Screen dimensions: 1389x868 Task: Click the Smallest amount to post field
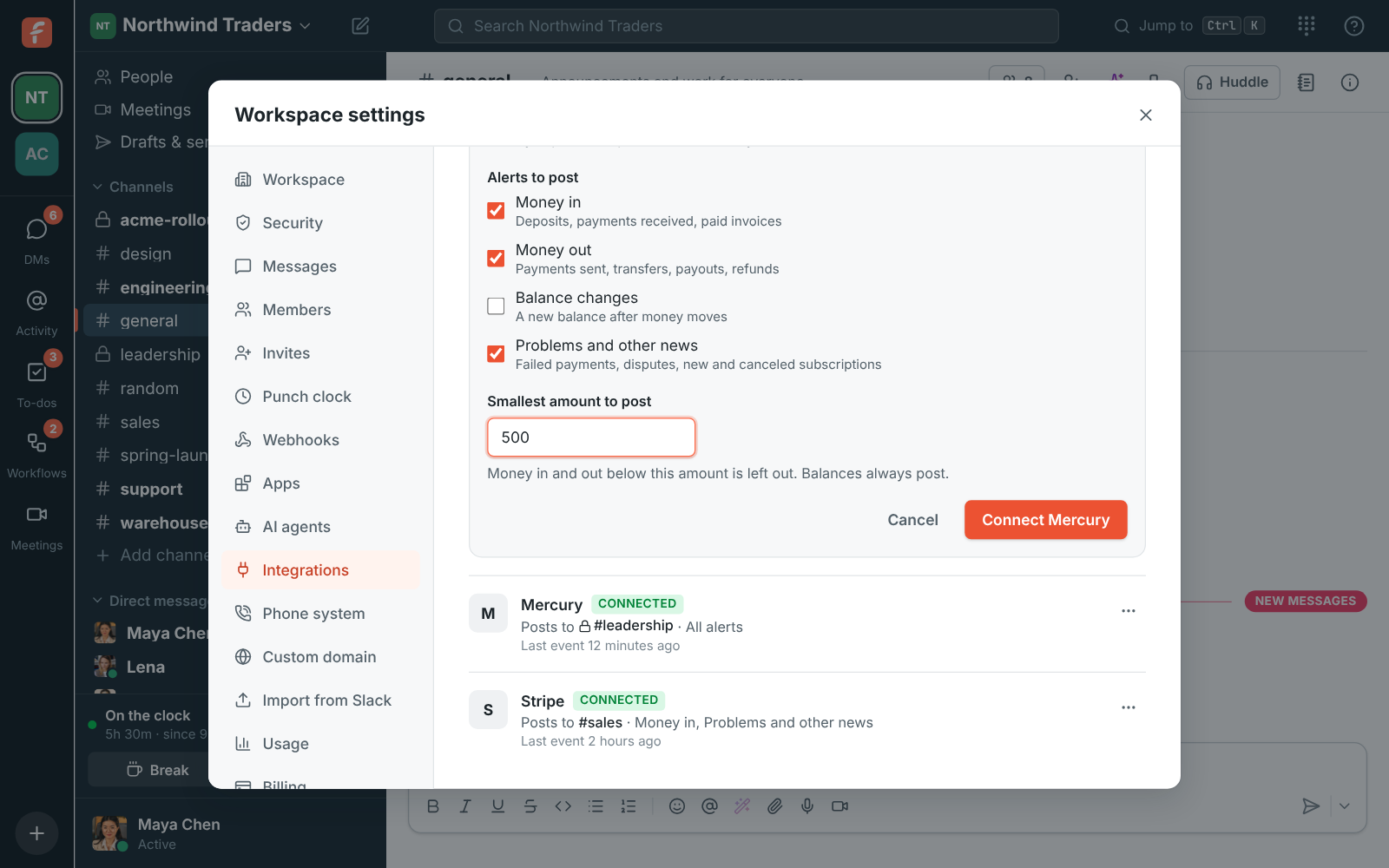point(591,437)
